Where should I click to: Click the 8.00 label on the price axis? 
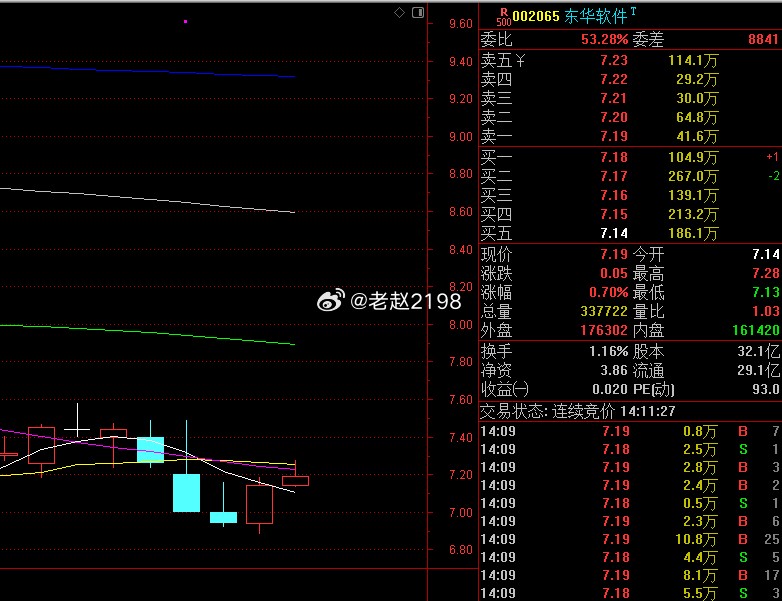(460, 325)
